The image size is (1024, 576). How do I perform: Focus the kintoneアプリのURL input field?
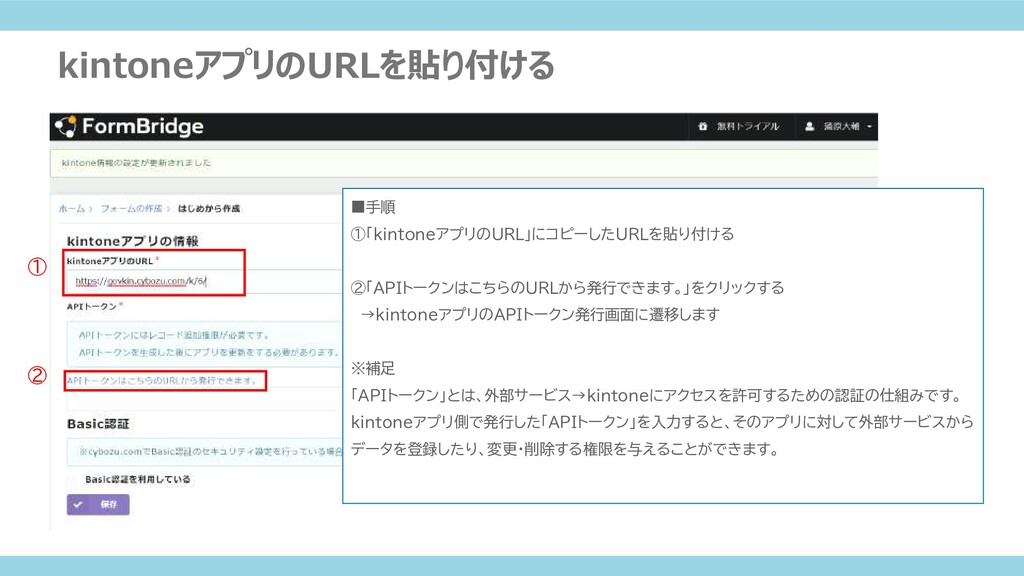[x=204, y=281]
